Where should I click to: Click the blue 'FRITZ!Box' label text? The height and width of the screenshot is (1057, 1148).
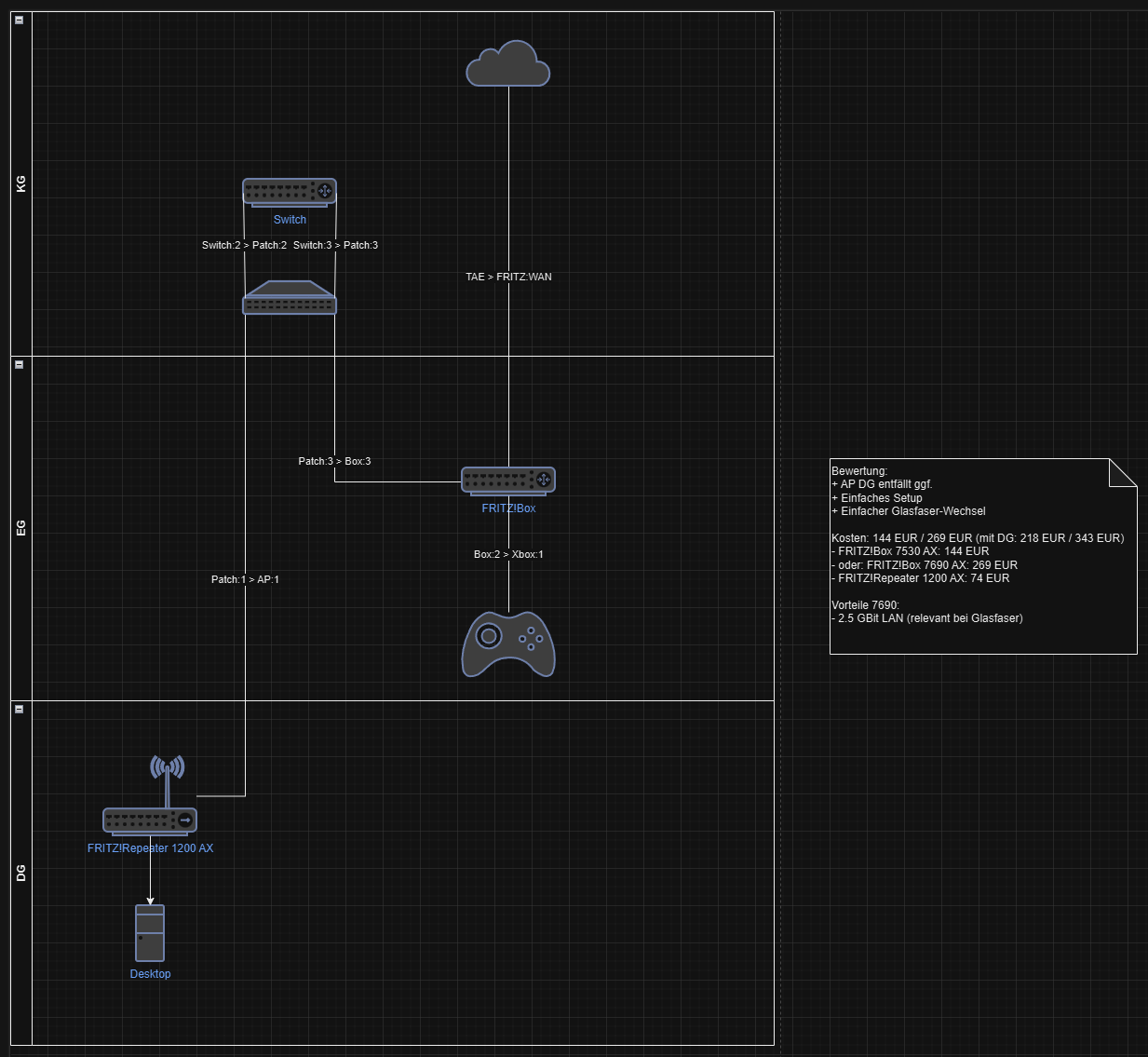(507, 508)
